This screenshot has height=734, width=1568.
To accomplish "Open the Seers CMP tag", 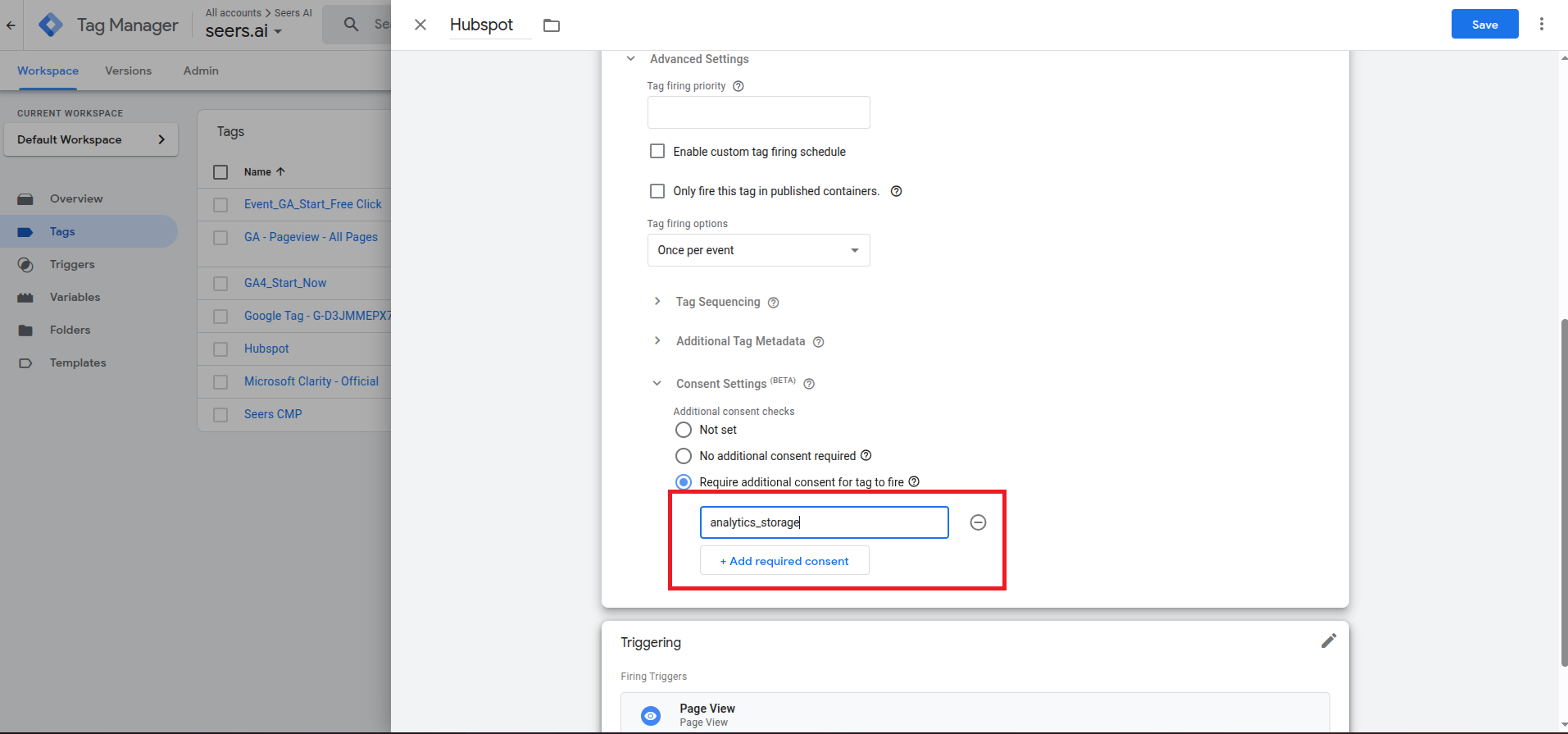I will 273,414.
